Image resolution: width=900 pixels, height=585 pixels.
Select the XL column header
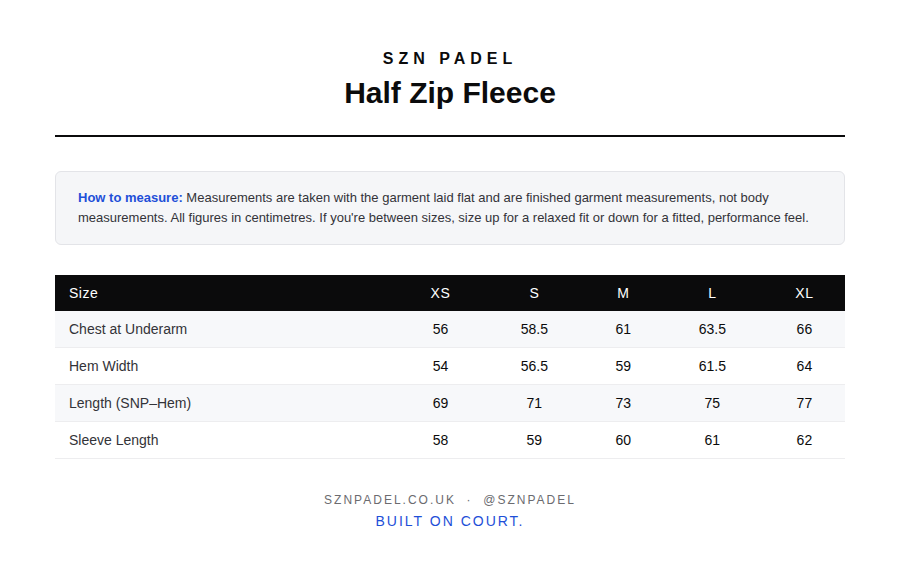click(804, 293)
